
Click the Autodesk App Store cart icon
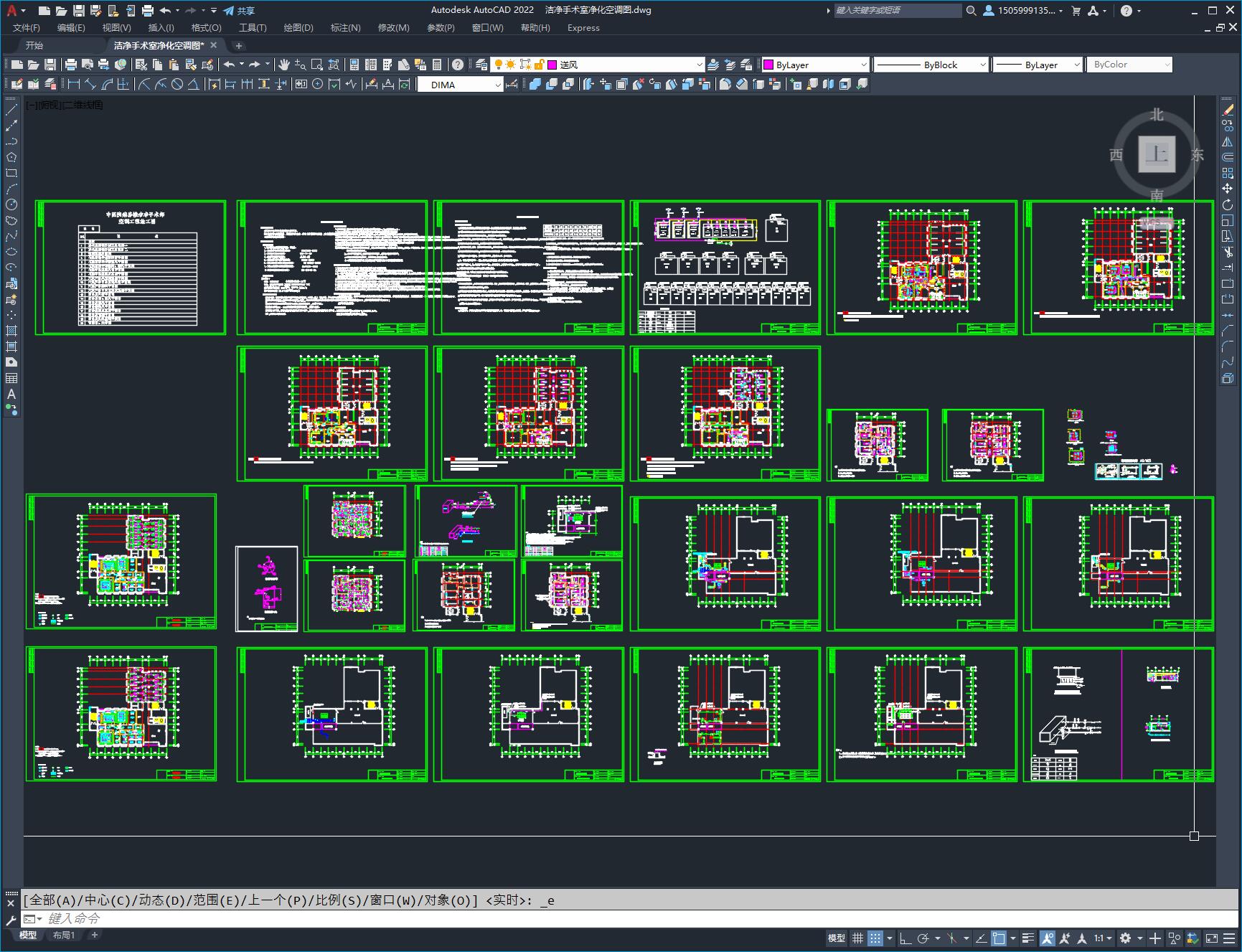tap(1076, 11)
